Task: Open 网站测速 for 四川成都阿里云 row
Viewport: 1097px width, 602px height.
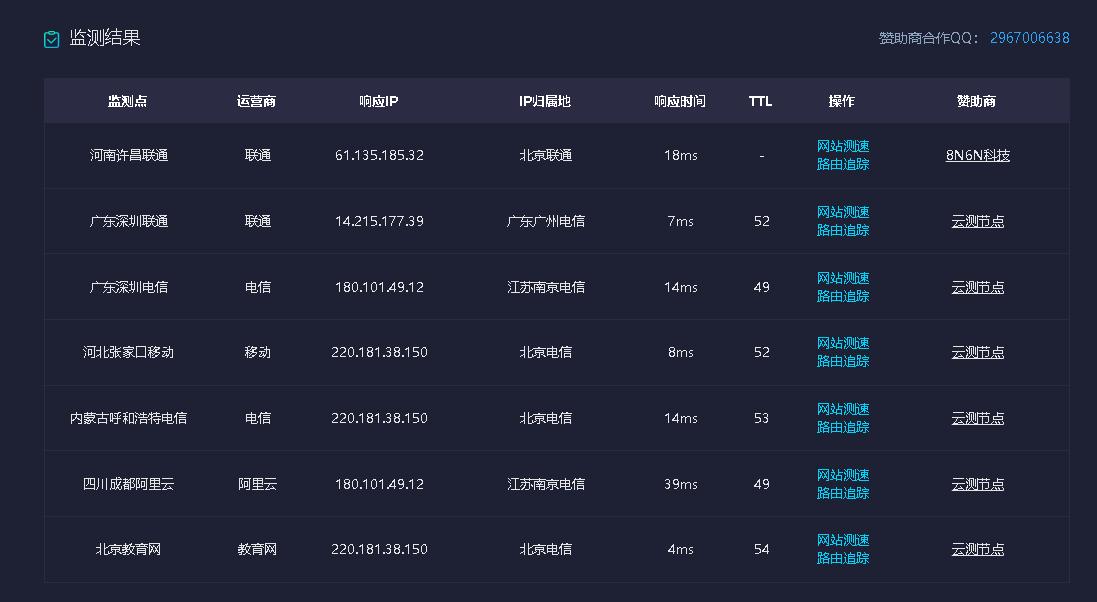Action: (843, 475)
